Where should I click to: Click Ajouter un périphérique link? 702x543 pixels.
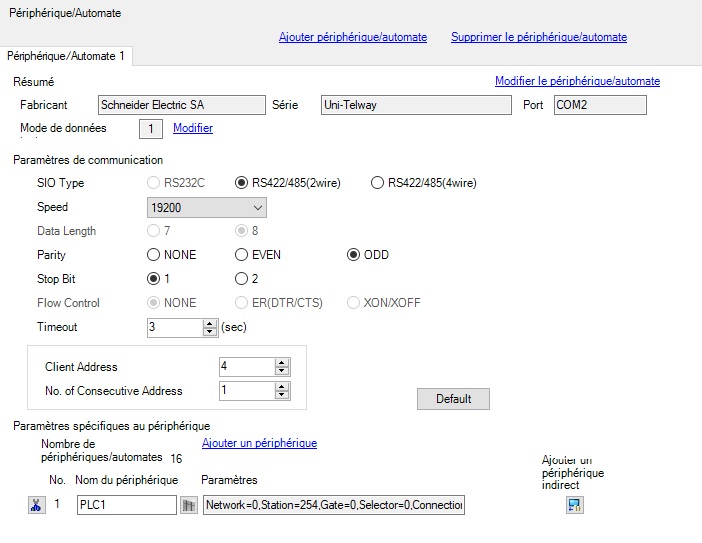259,443
